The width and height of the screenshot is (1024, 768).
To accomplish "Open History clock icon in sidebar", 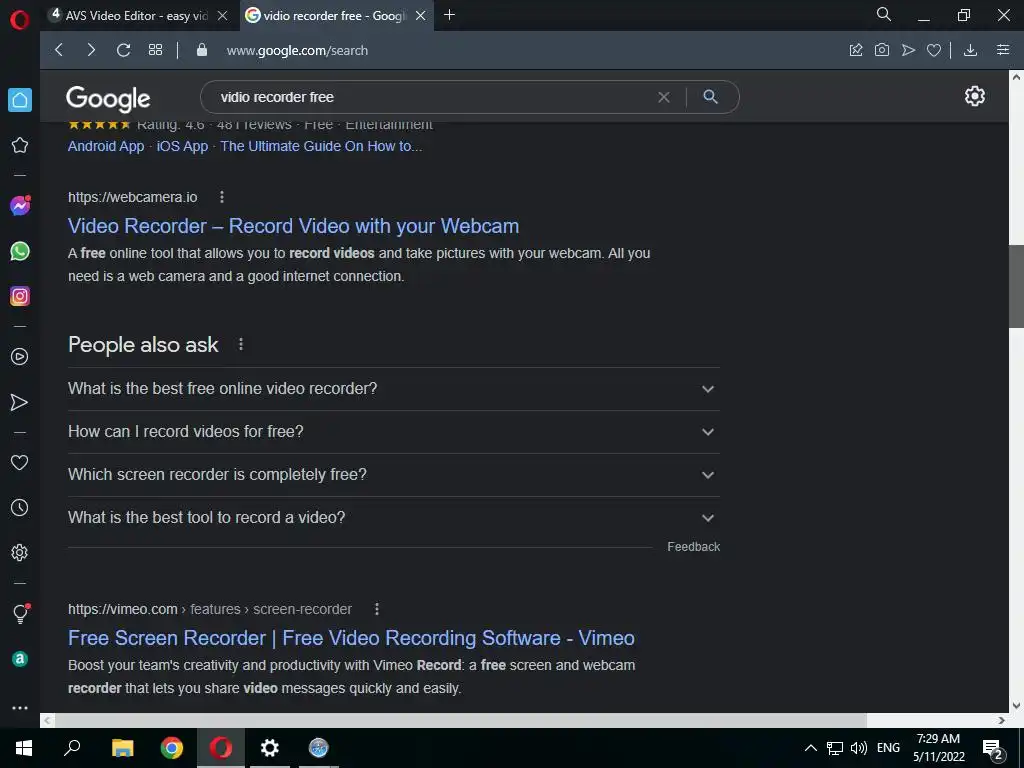I will 20,507.
